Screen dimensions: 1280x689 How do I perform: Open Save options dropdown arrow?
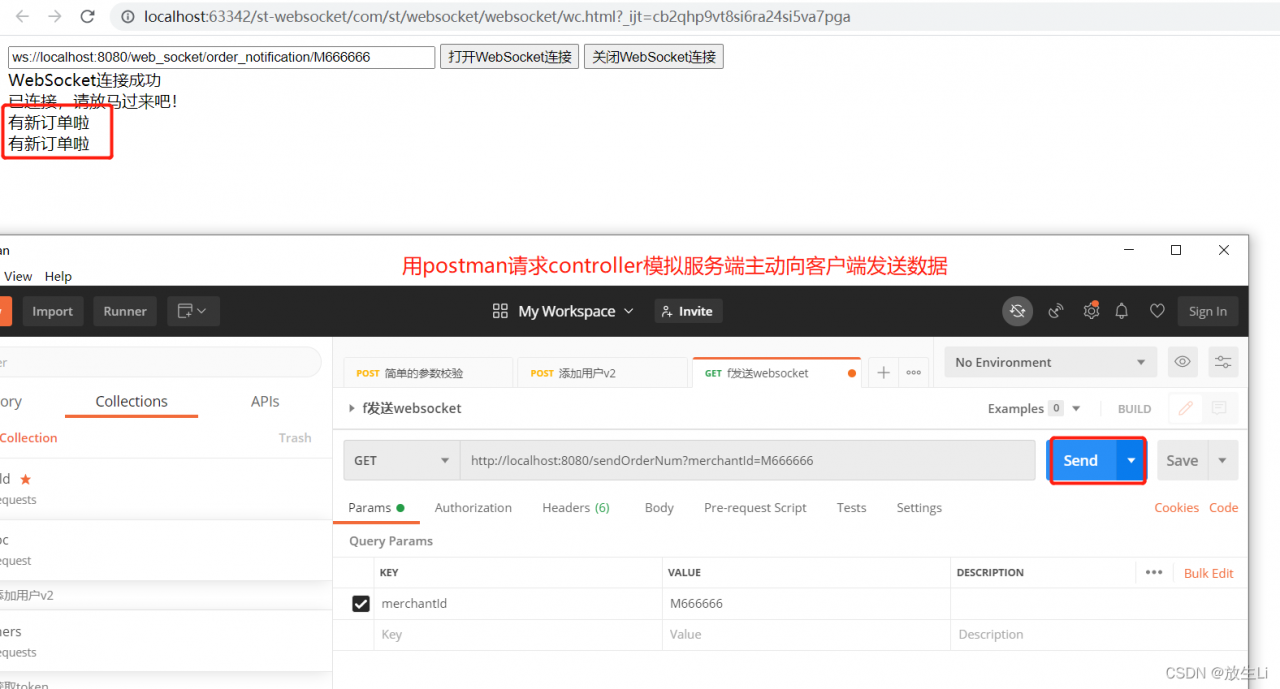(x=1223, y=460)
